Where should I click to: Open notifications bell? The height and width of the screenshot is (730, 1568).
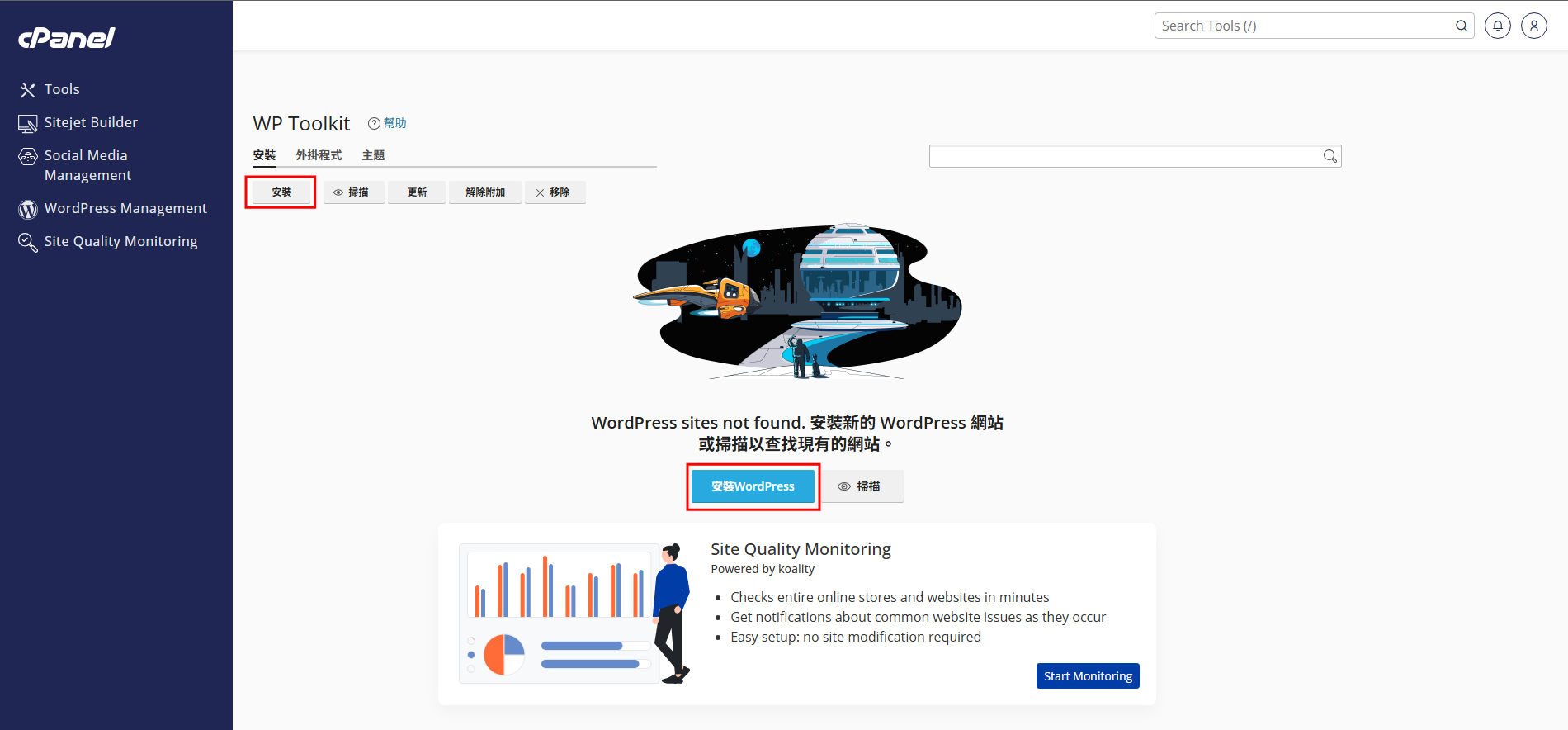coord(1498,26)
